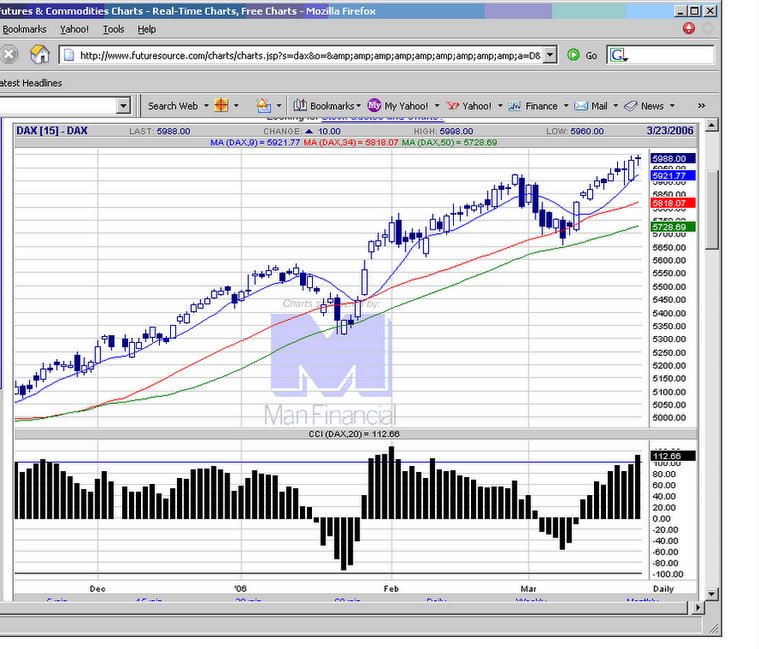This screenshot has width=759, height=649.
Task: Click the orange crosshair toolbar icon
Action: [221, 105]
